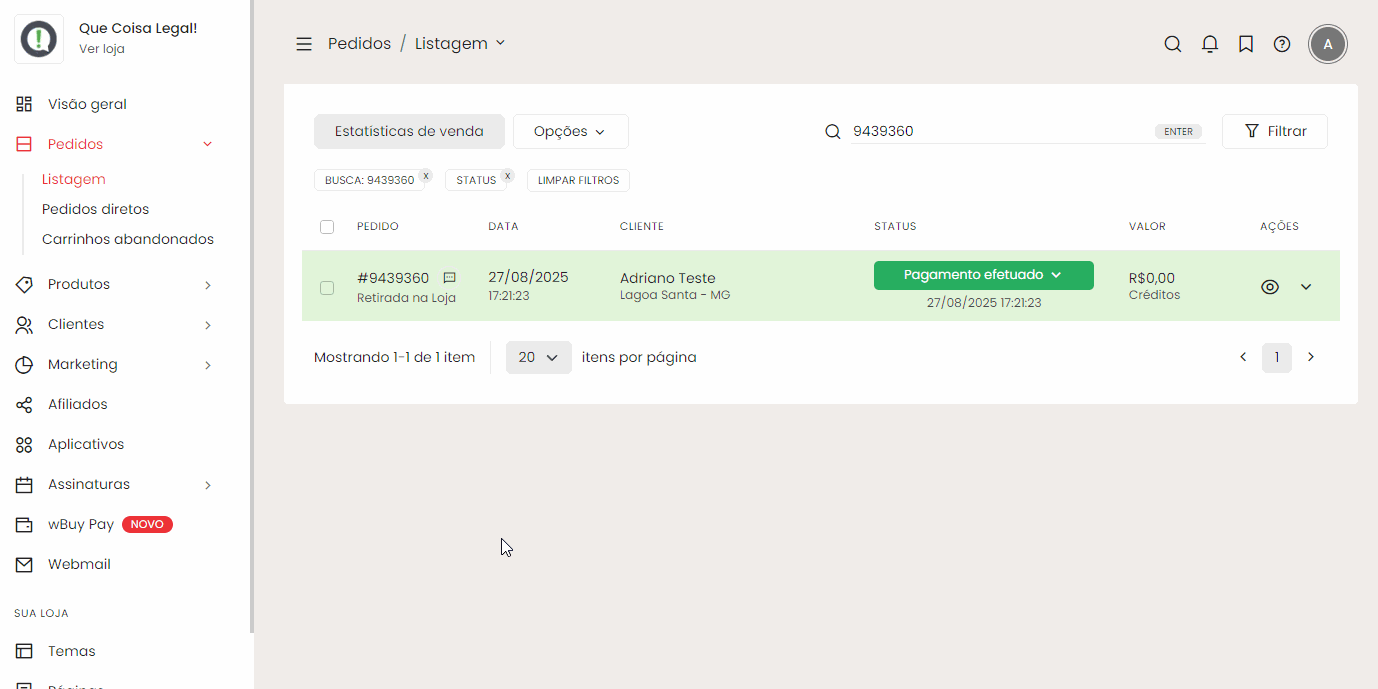Click the Estatísticas de venda button

coord(409,132)
